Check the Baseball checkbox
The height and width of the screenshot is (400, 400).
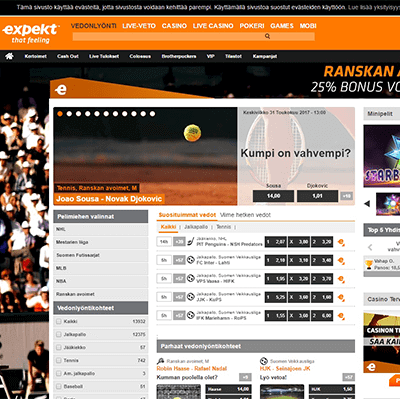tap(59, 386)
